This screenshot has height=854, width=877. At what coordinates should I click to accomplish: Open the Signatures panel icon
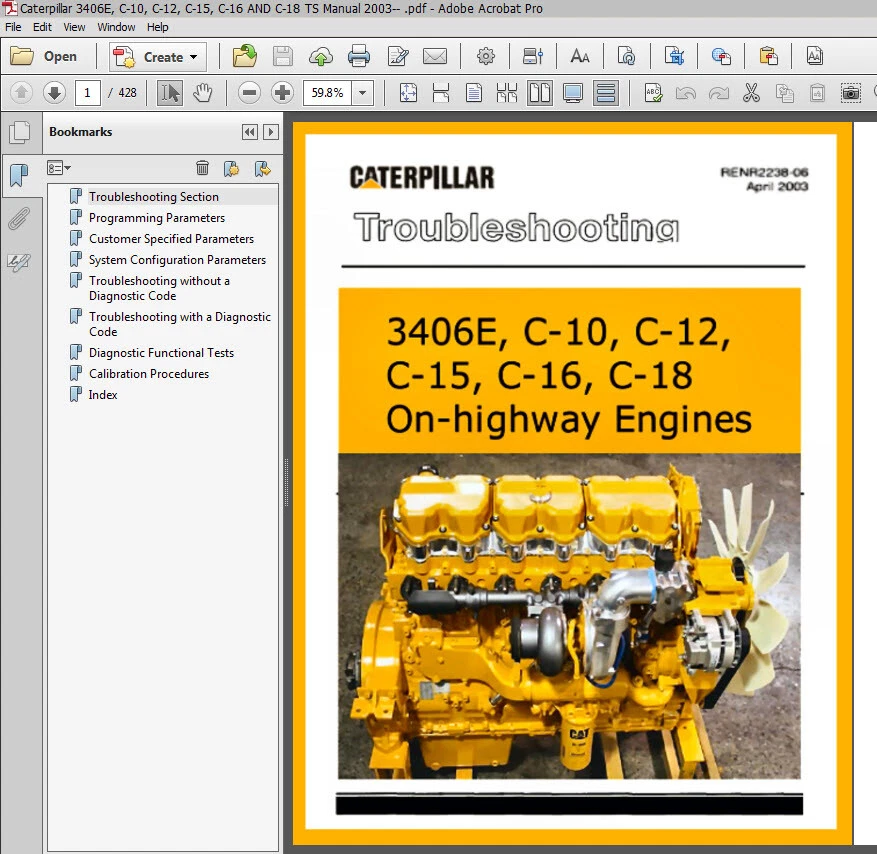coord(18,262)
